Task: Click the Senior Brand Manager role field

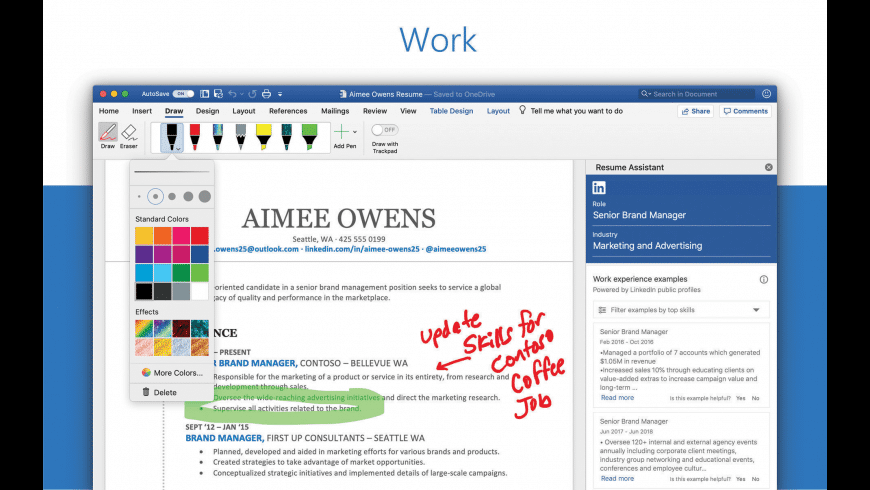Action: tap(681, 215)
